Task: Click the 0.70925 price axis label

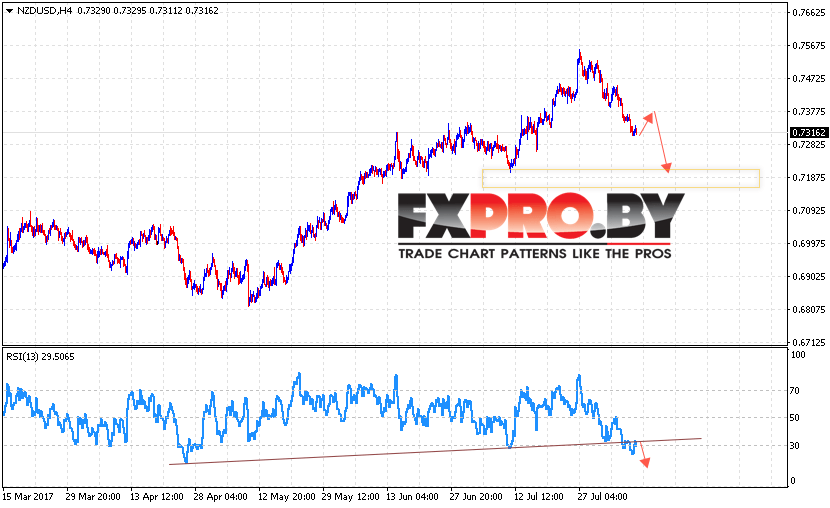Action: (808, 210)
